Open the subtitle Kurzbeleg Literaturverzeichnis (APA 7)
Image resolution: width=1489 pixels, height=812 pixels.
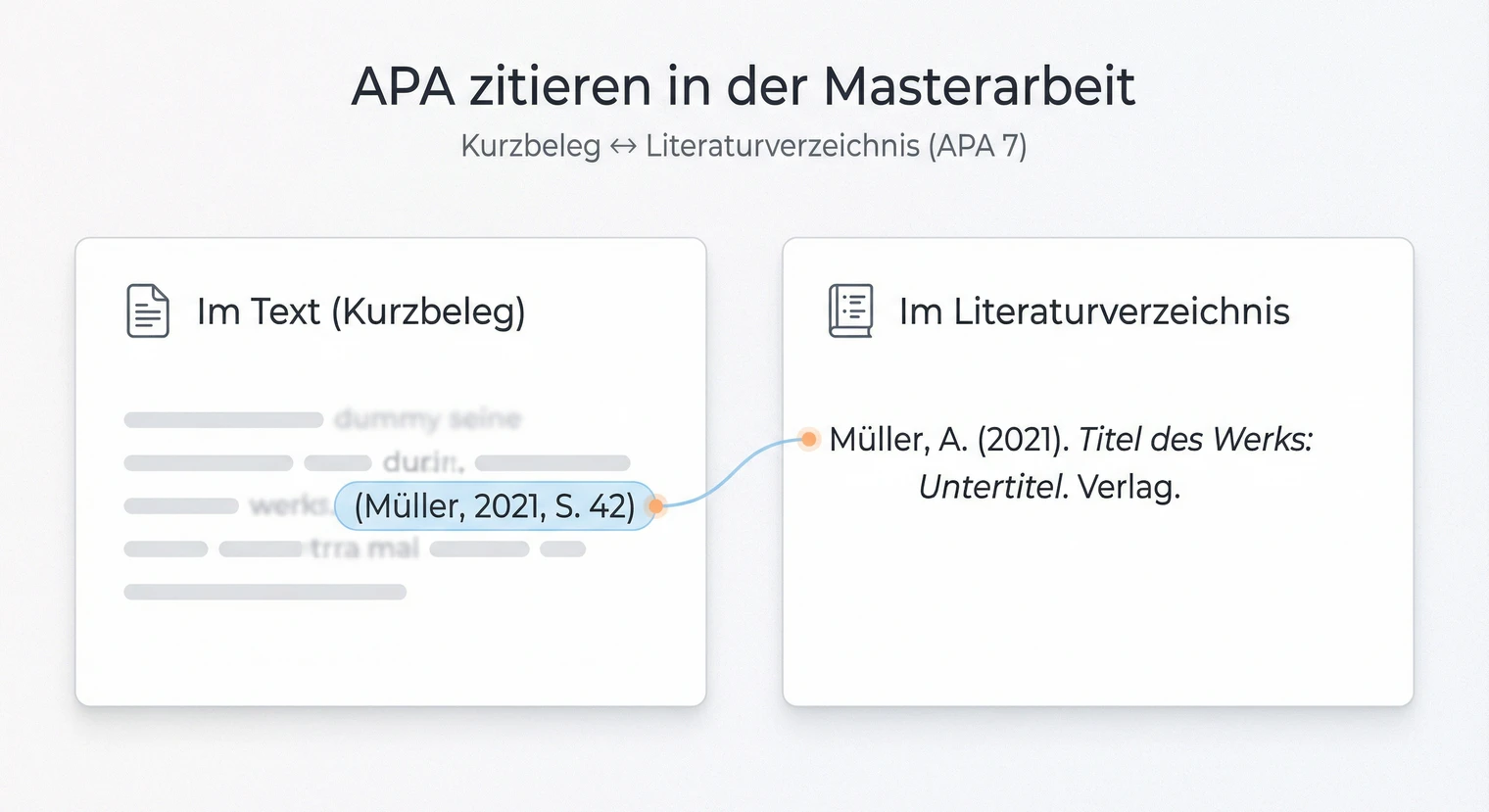pos(744,145)
